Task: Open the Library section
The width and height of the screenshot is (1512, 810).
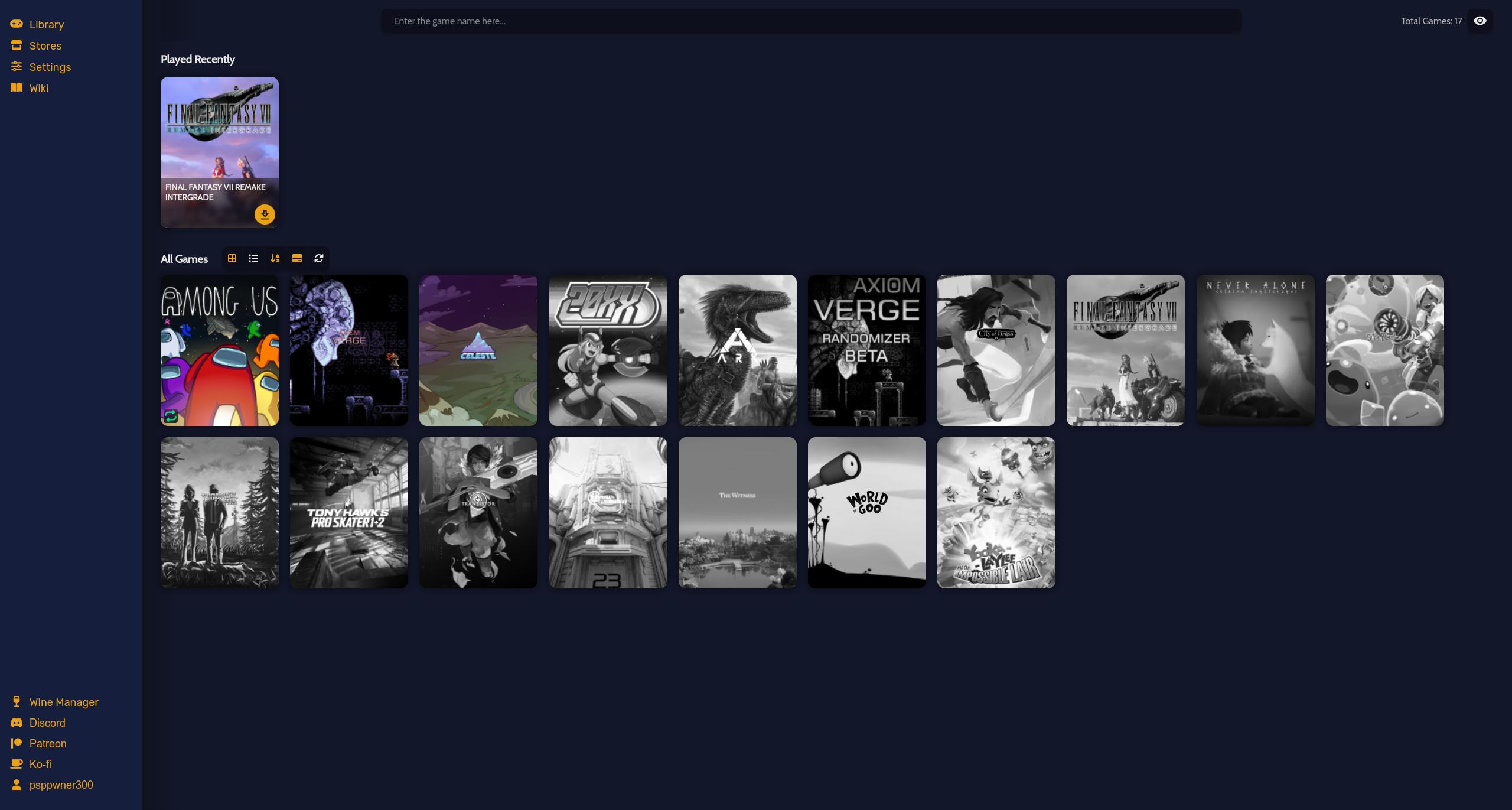Action: [37, 24]
